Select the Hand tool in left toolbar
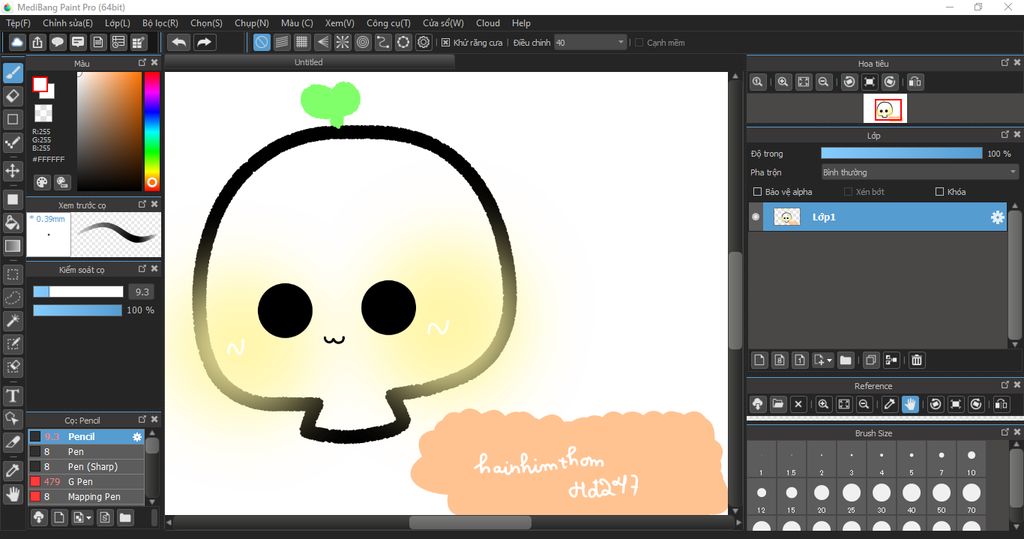Screen dimensions: 1024x539 tap(13, 494)
